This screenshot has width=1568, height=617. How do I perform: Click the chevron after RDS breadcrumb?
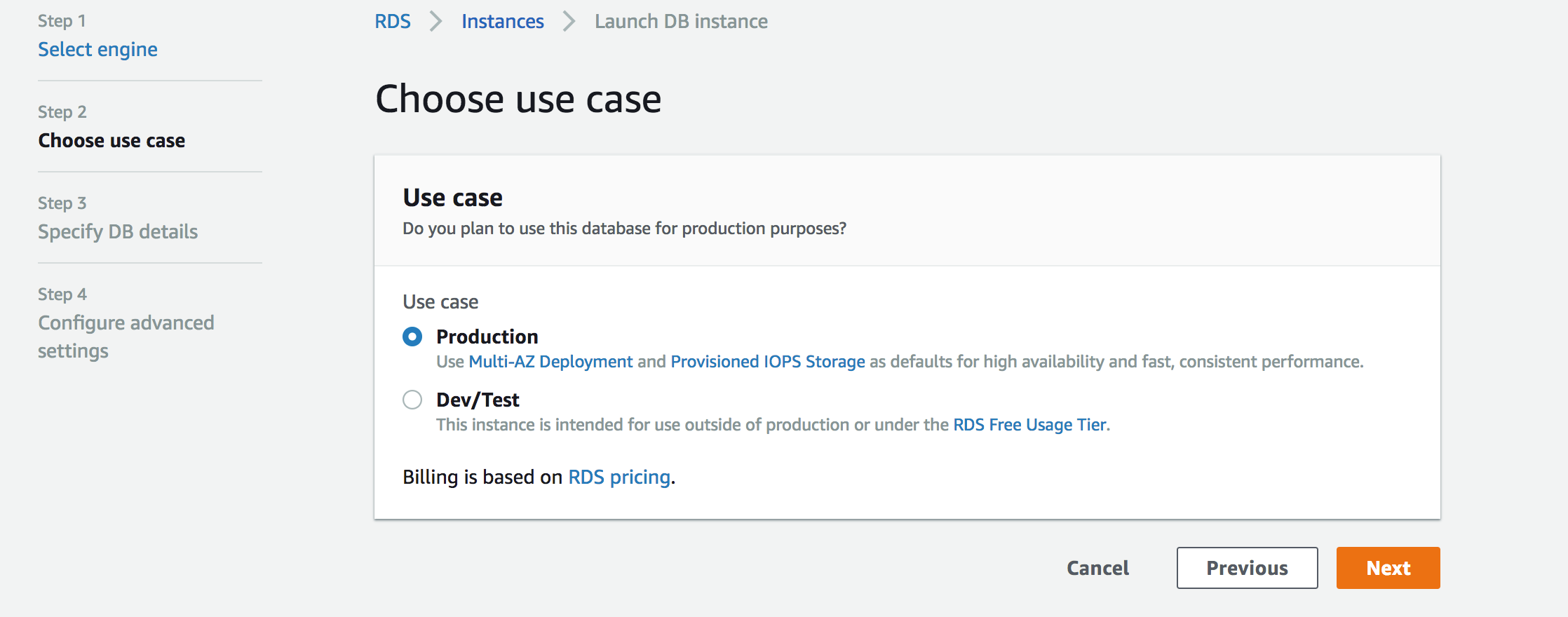click(436, 22)
